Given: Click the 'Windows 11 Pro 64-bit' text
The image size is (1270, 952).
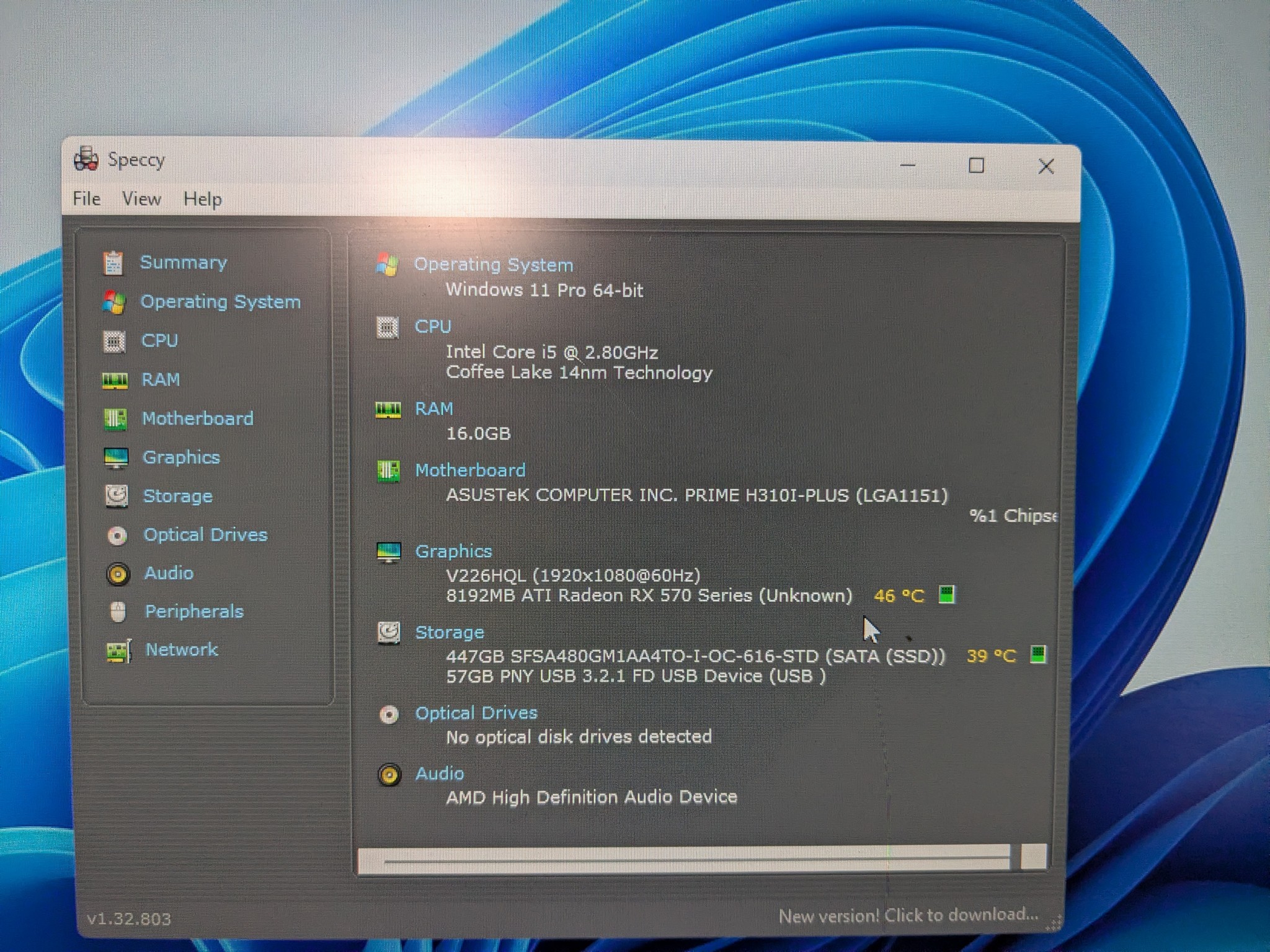Looking at the screenshot, I should 544,290.
